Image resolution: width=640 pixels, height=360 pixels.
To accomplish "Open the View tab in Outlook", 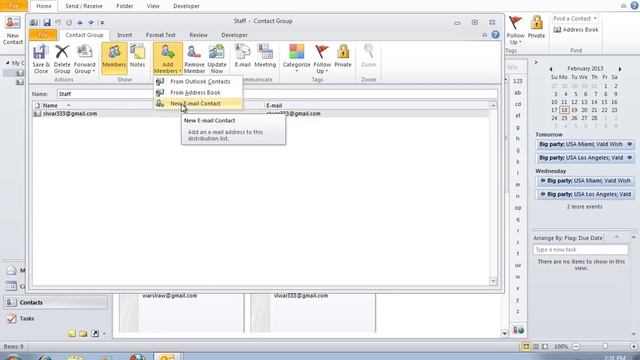I will [x=153, y=6].
